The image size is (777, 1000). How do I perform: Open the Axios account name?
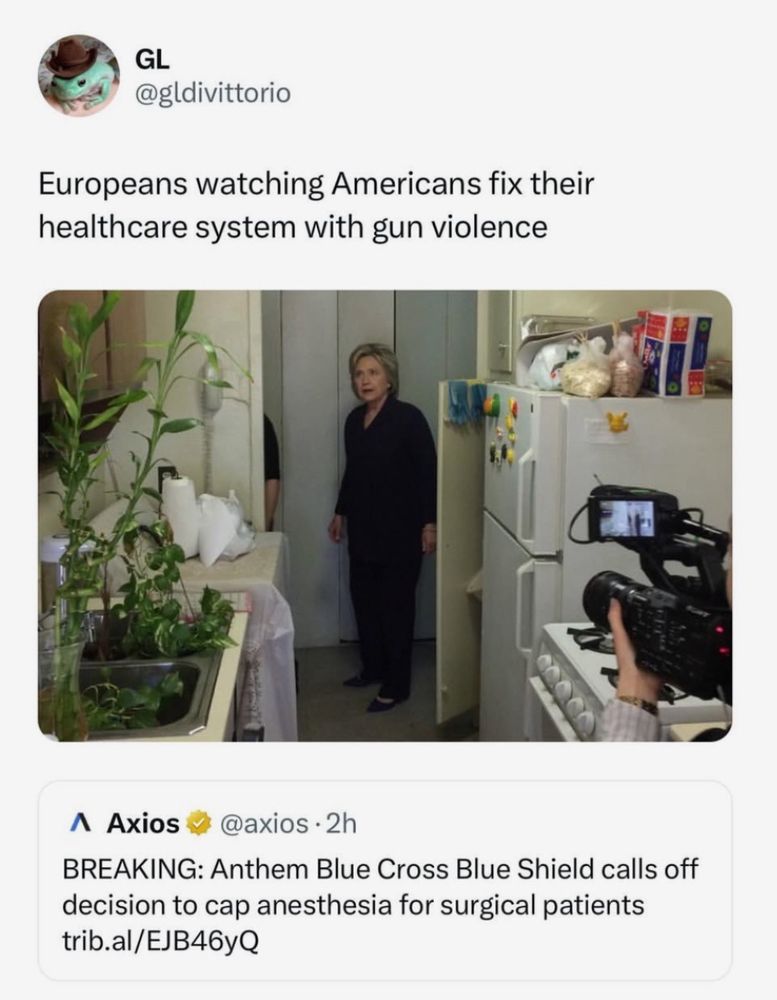[x=143, y=823]
